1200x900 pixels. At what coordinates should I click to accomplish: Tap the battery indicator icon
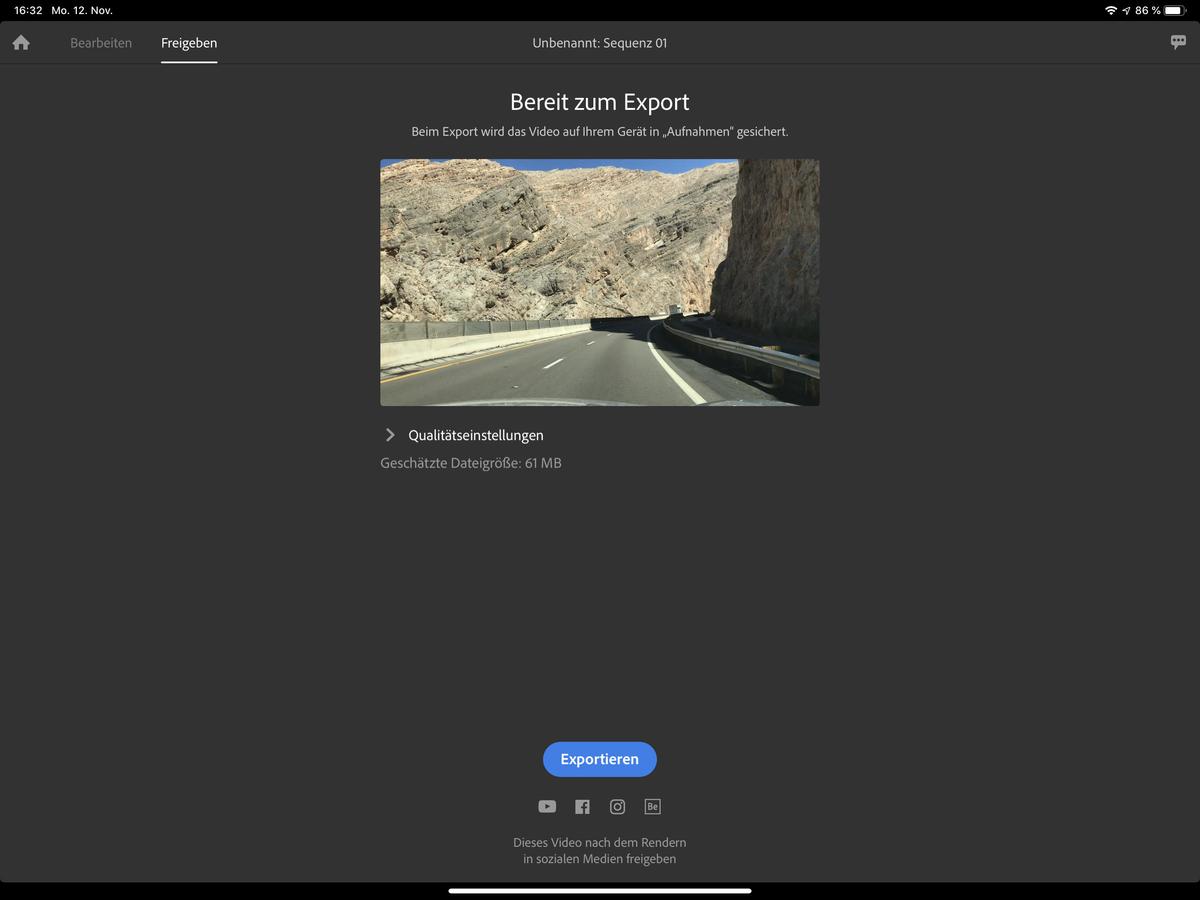pos(1175,10)
